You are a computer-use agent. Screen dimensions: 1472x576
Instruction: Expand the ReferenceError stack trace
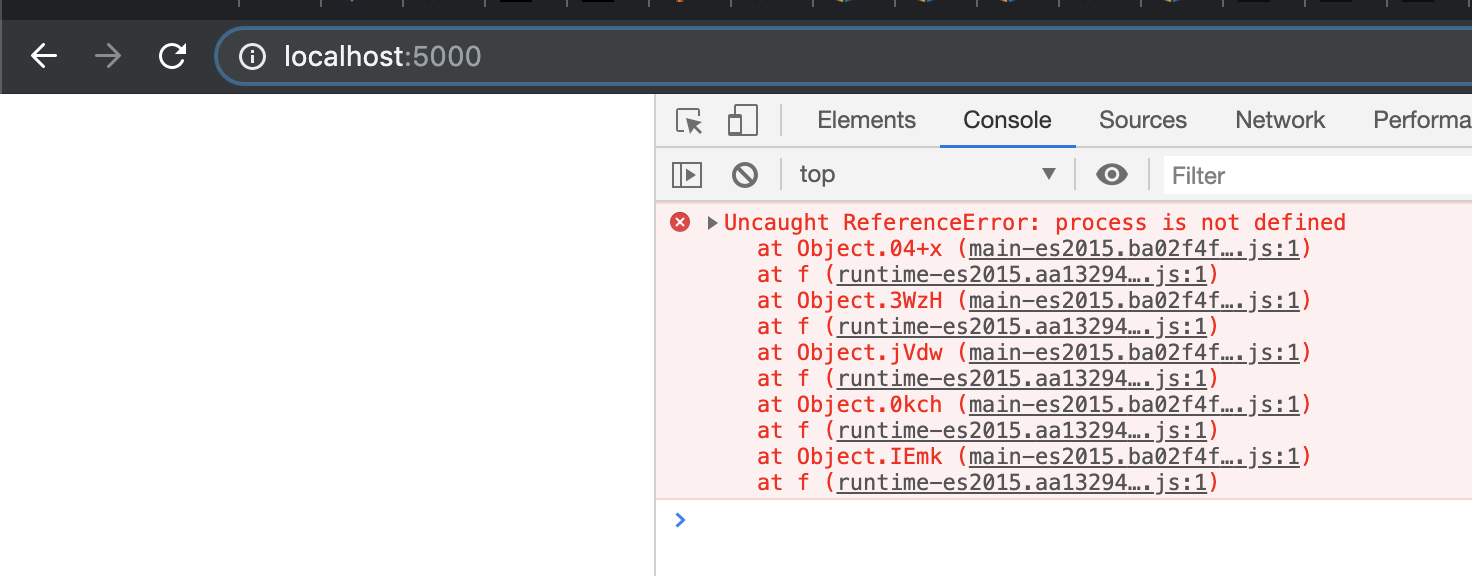tap(713, 222)
